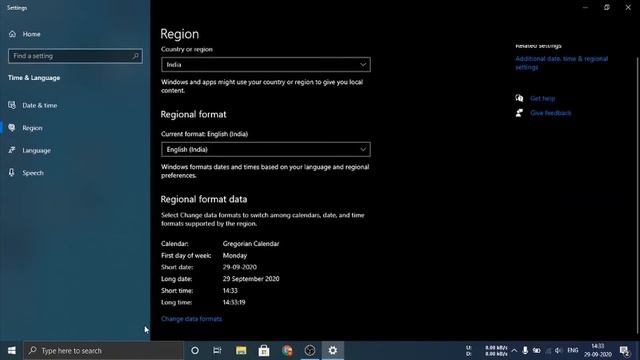640x360 pixels.
Task: Click the Give feedback person icon
Action: (x=519, y=113)
